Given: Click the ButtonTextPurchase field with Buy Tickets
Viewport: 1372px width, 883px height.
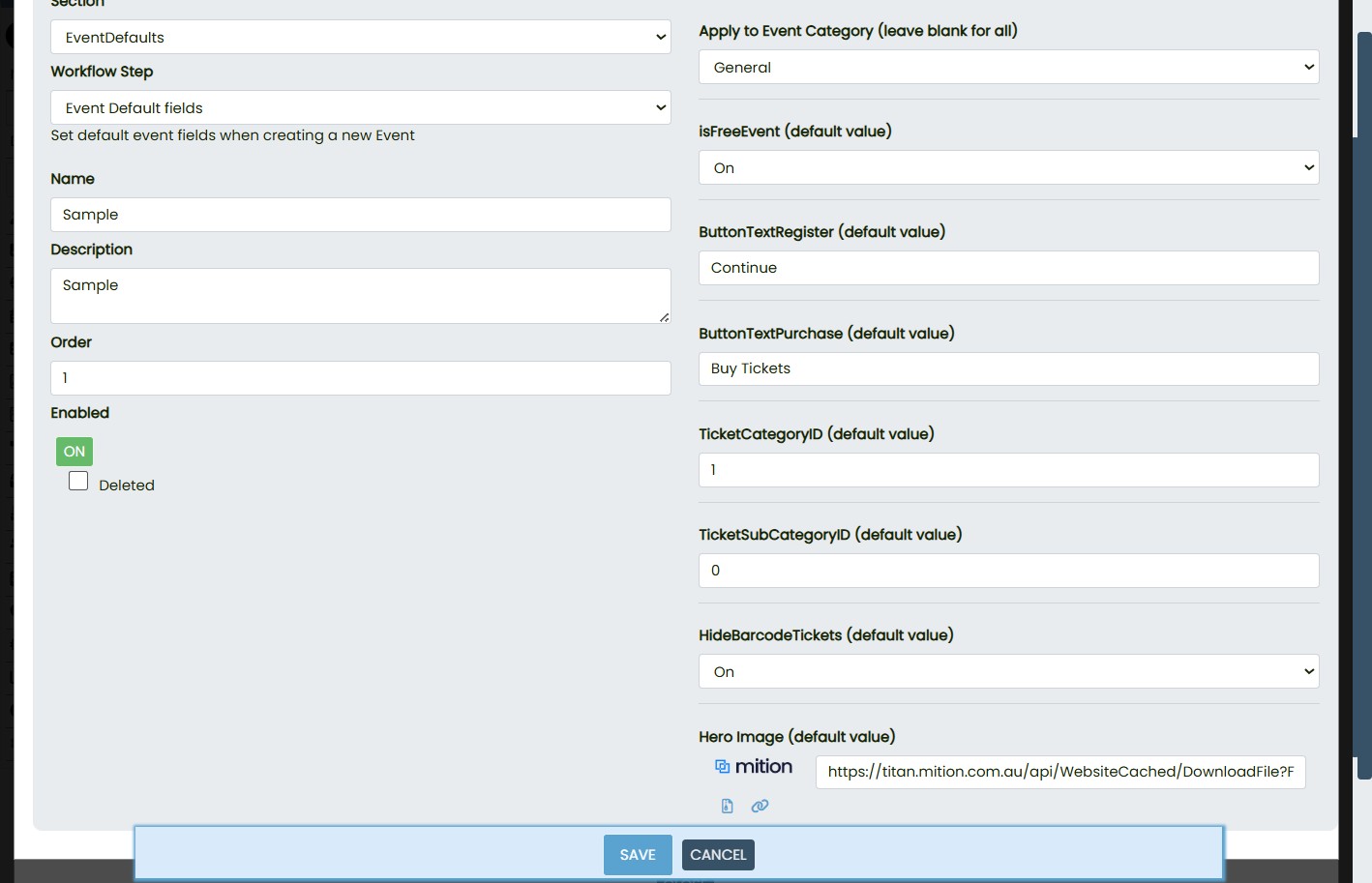Looking at the screenshot, I should [1008, 368].
